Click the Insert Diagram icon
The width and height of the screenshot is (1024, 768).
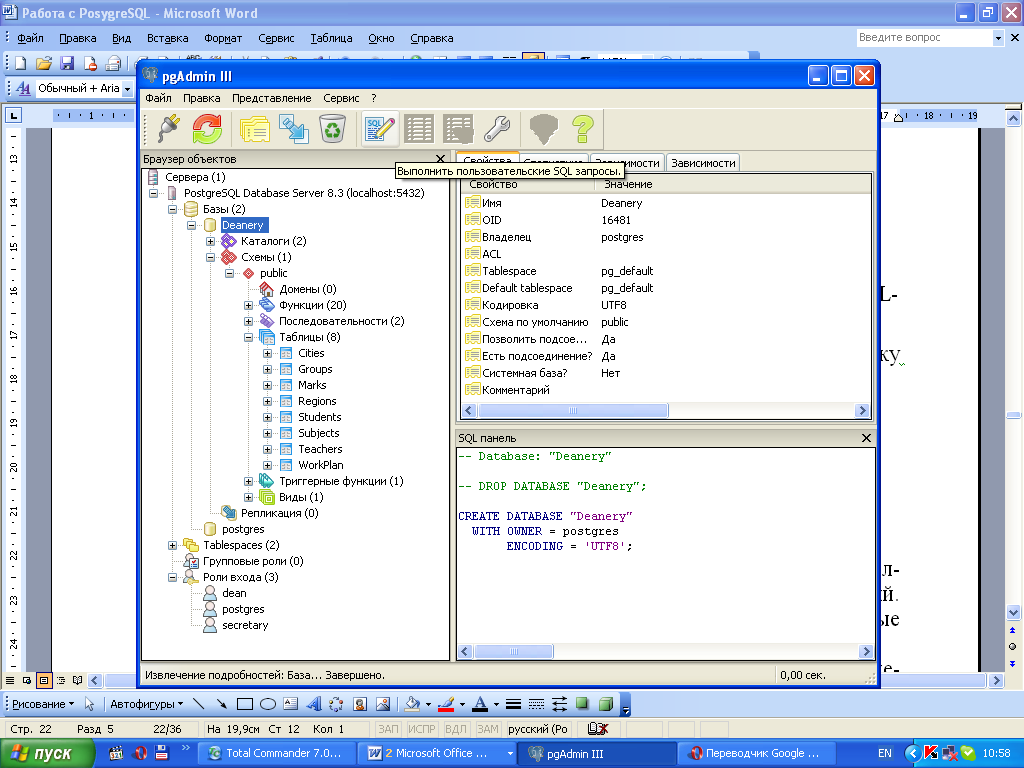click(336, 704)
